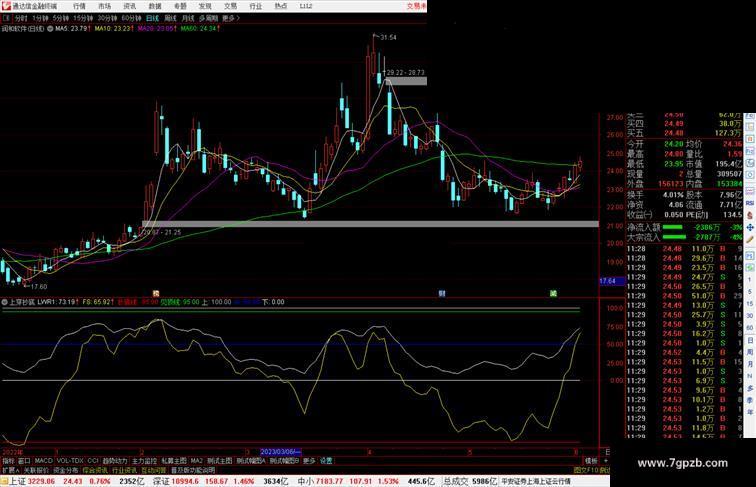Open the 发现 menu

click(205, 6)
